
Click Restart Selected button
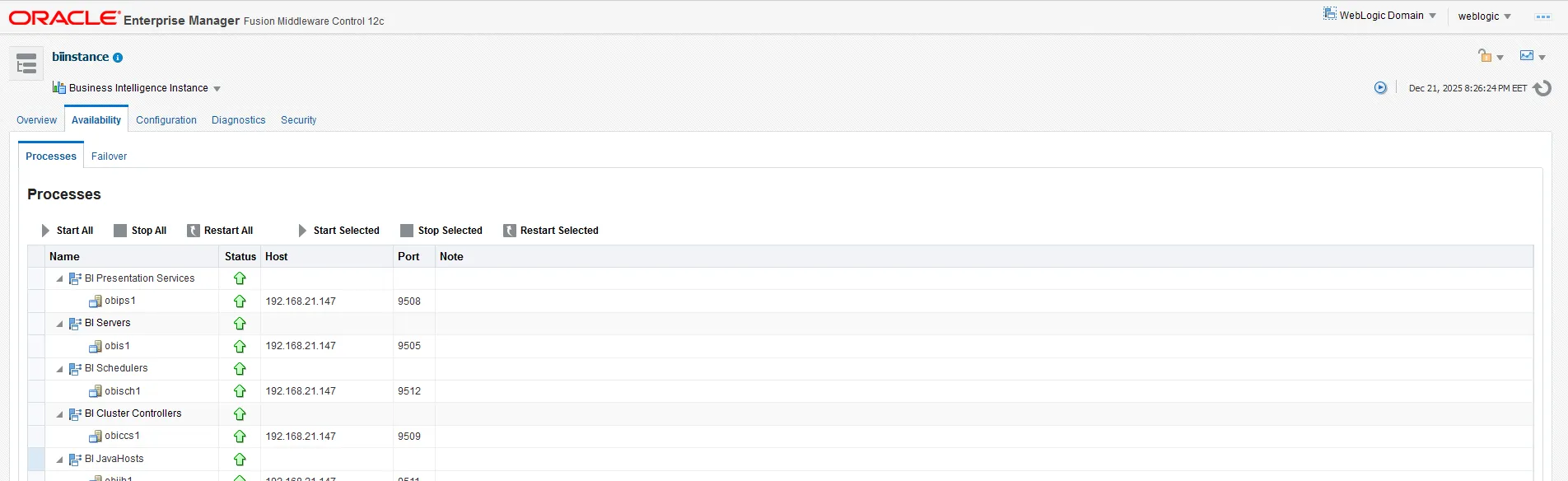551,231
